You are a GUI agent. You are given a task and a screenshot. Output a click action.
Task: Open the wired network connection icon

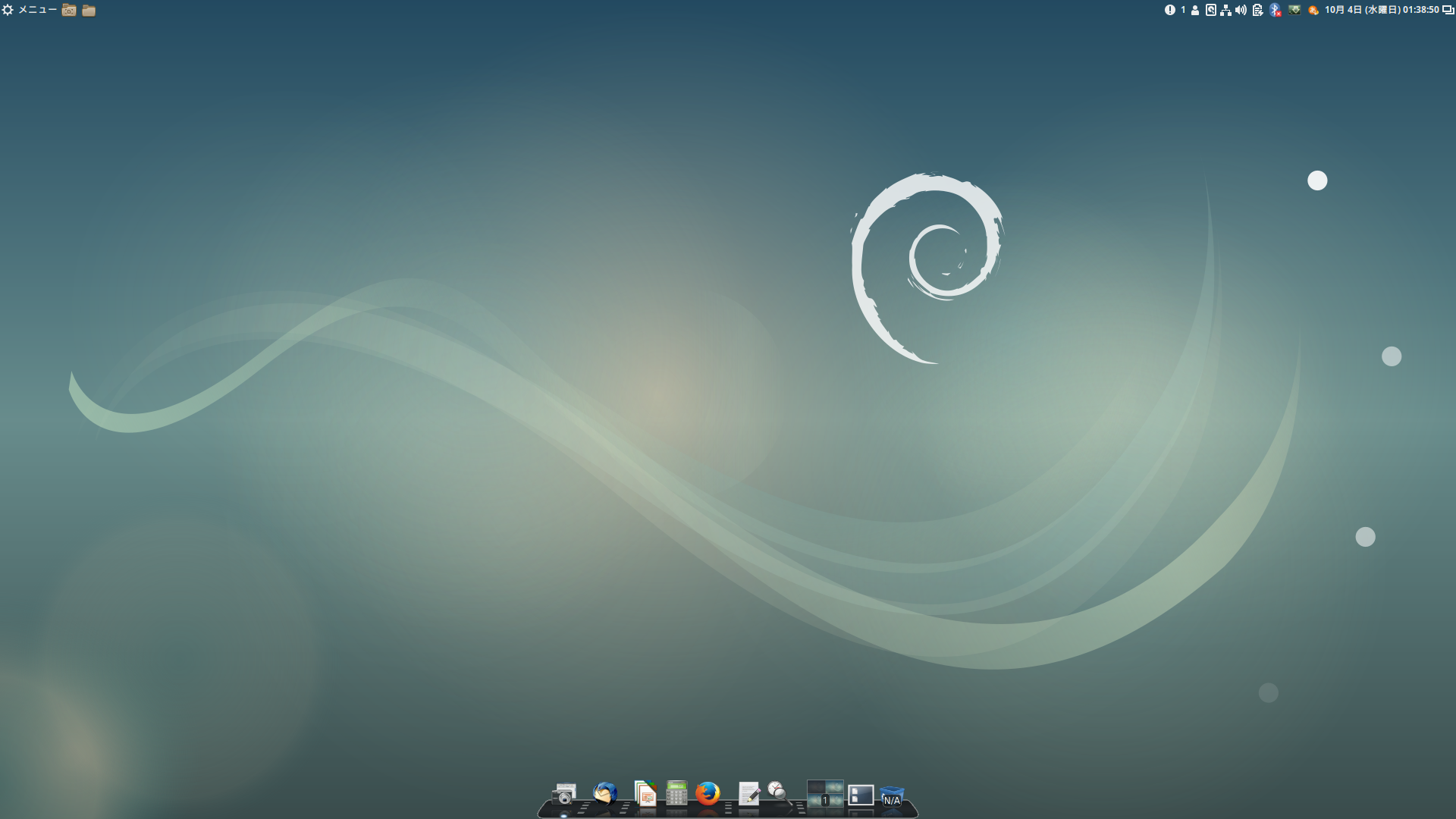click(x=1225, y=11)
